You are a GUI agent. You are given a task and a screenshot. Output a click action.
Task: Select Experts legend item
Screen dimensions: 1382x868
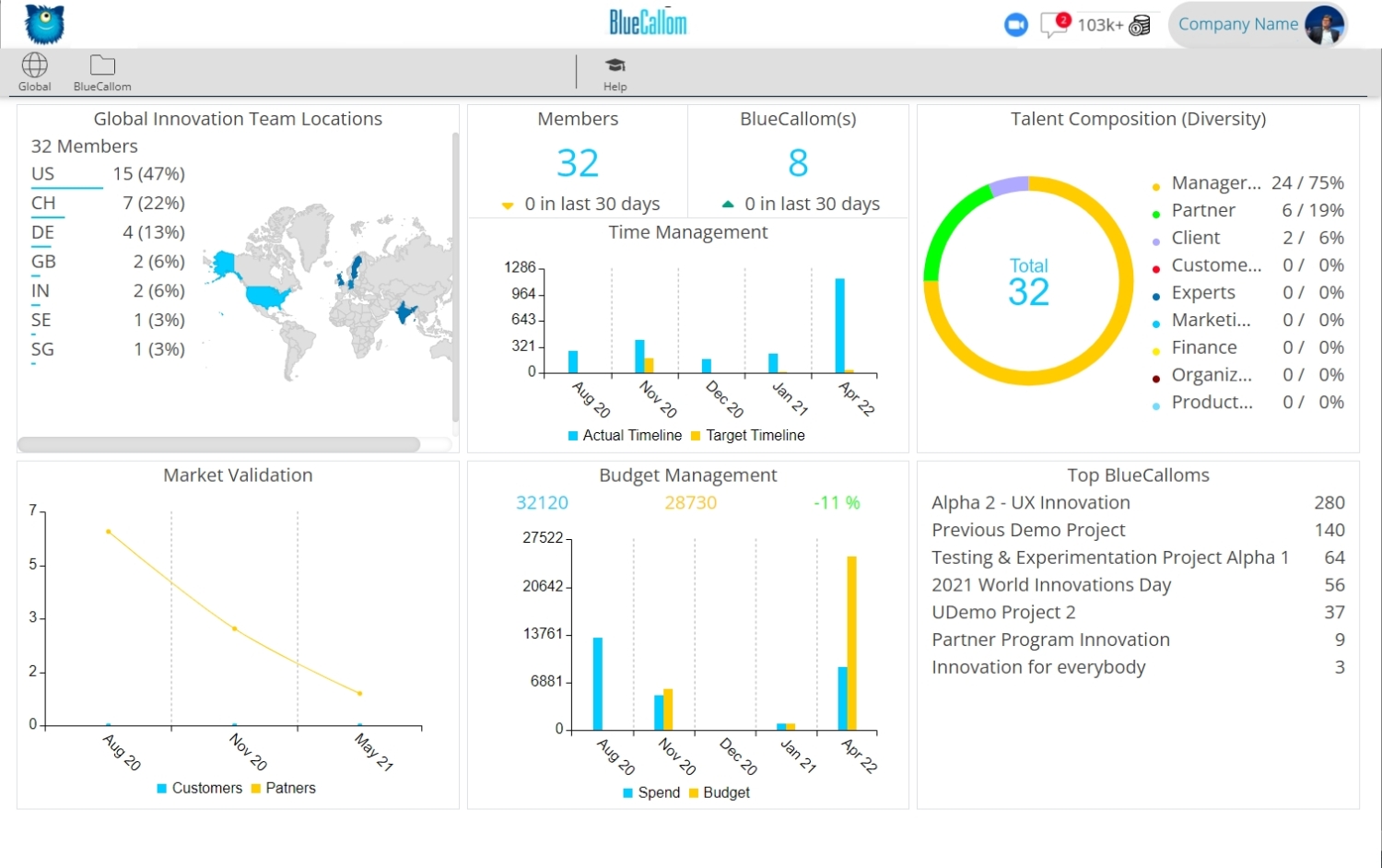[1247, 292]
